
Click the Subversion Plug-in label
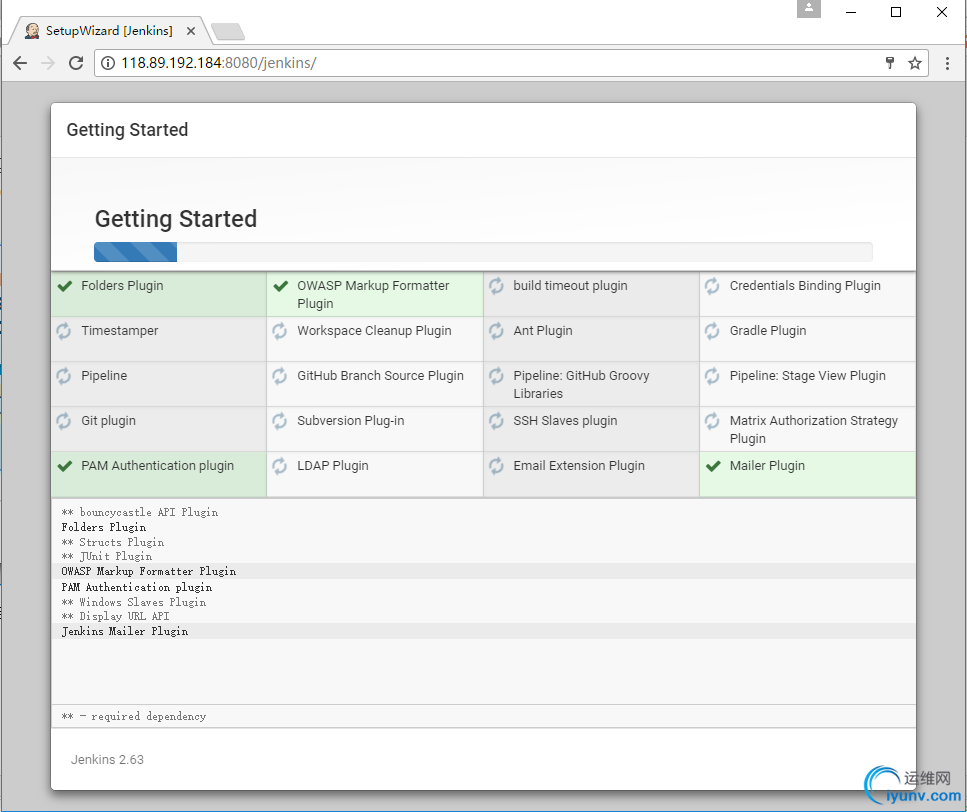[350, 420]
